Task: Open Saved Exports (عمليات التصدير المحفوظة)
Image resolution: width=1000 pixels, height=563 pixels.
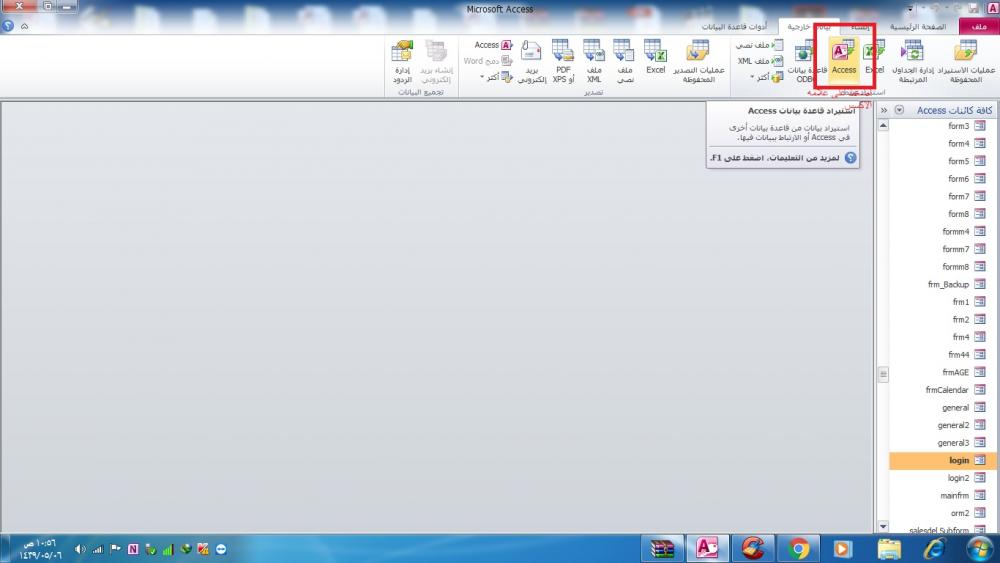Action: point(698,61)
